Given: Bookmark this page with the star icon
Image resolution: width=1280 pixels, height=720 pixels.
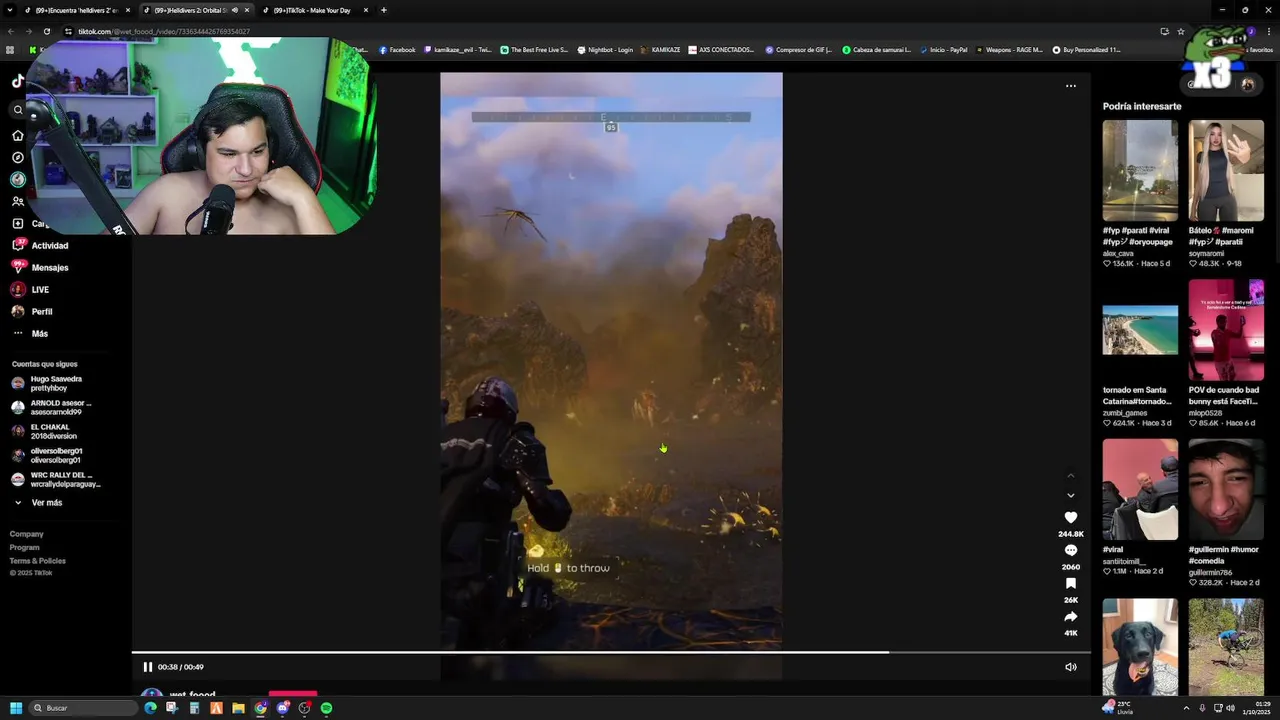Looking at the screenshot, I should click(x=1181, y=31).
